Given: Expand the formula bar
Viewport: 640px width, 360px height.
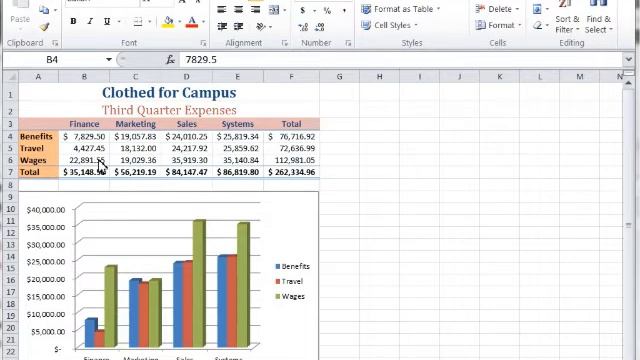Looking at the screenshot, I should 628,60.
